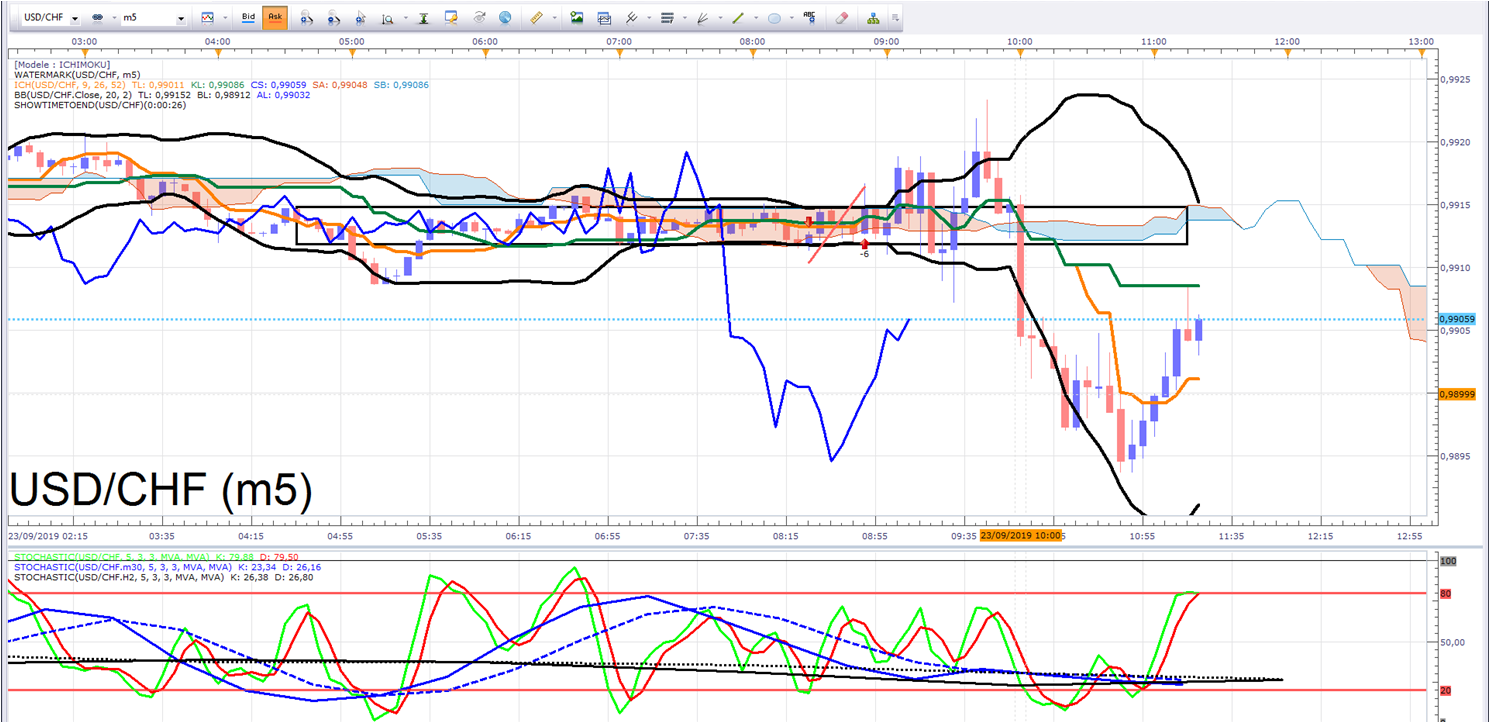
Task: Expand the horizontal lines dropdown arrow
Action: (685, 18)
